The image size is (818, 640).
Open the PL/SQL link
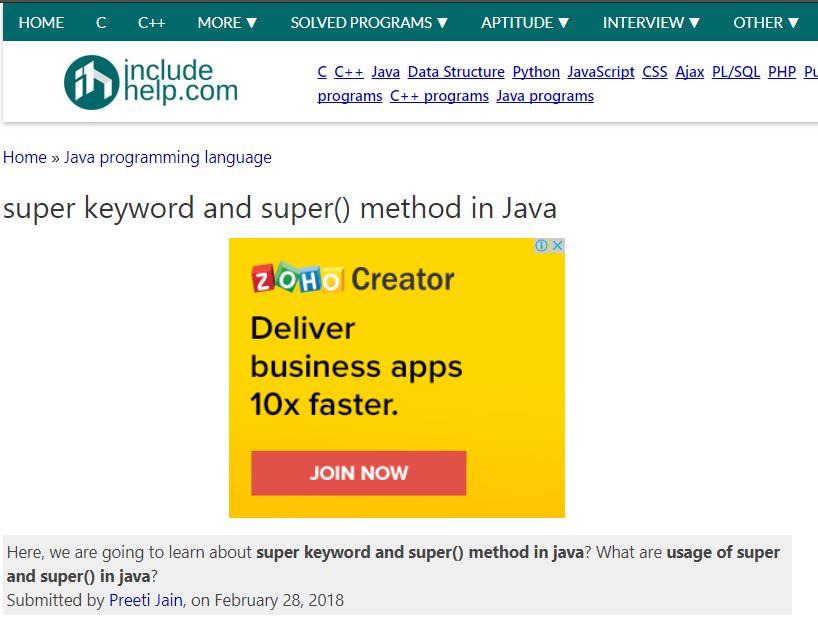pos(736,71)
